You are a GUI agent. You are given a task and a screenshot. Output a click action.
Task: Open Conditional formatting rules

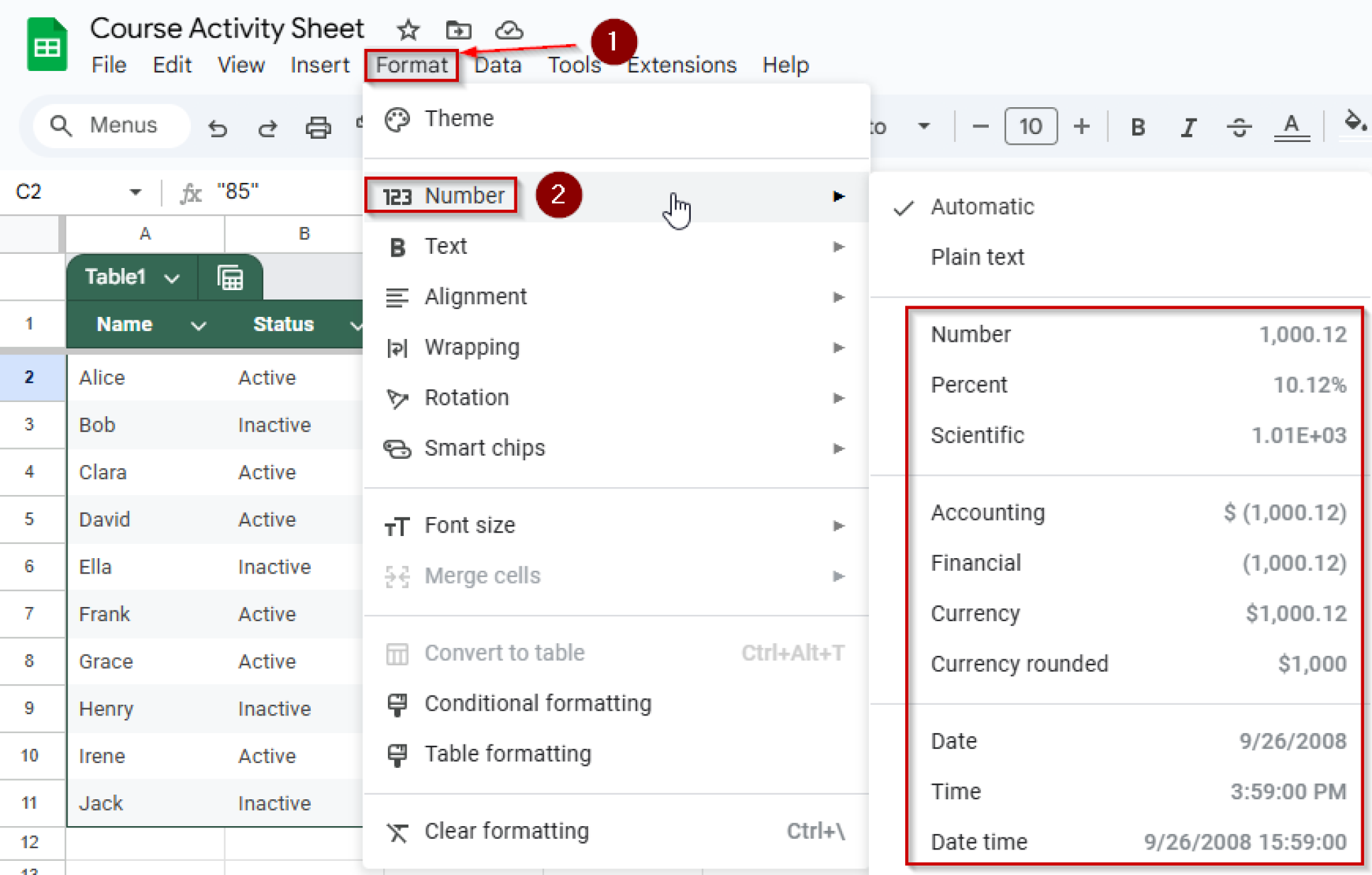coord(537,703)
